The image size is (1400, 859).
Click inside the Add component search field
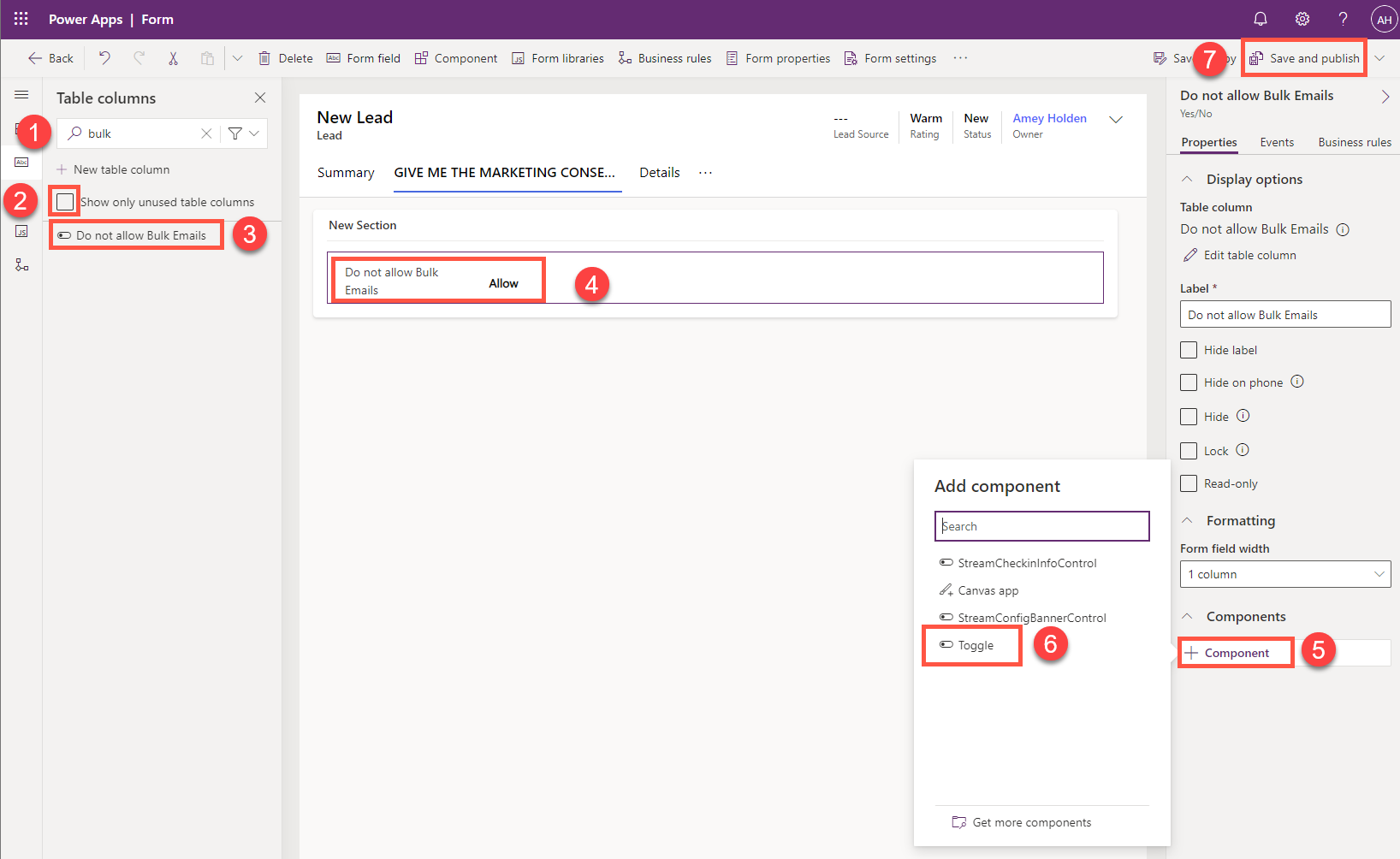[x=1041, y=525]
